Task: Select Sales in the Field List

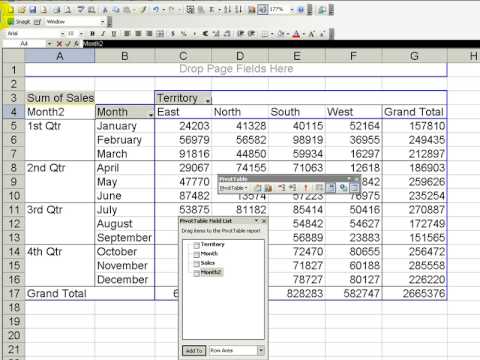Action: coord(208,263)
